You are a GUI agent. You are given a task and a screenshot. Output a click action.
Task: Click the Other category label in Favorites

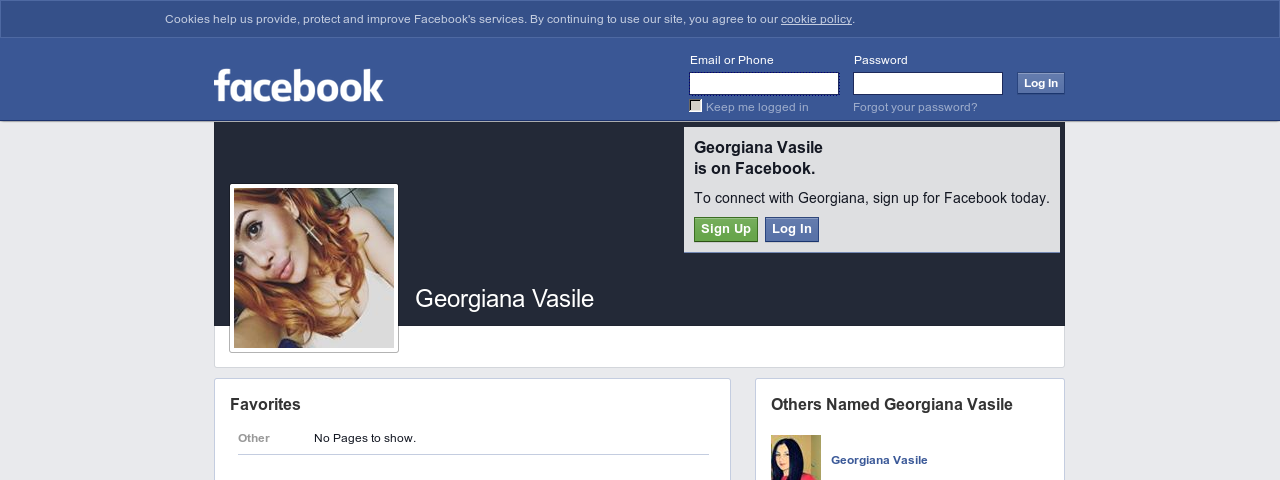click(254, 438)
